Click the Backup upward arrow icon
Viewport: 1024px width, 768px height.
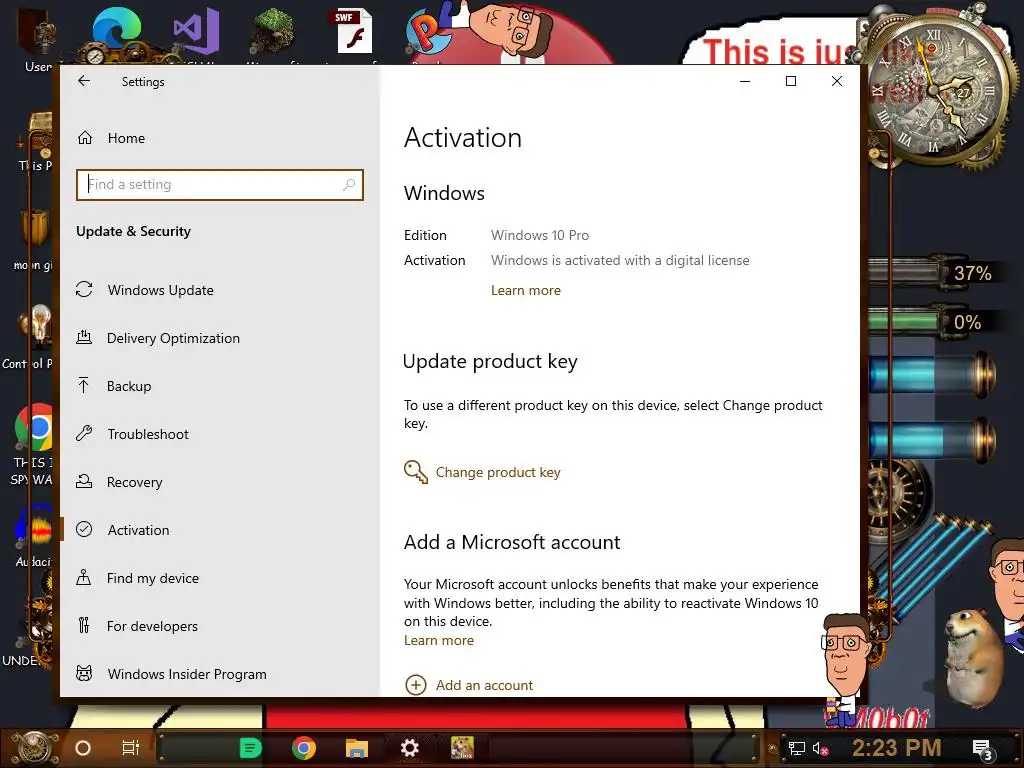click(84, 385)
